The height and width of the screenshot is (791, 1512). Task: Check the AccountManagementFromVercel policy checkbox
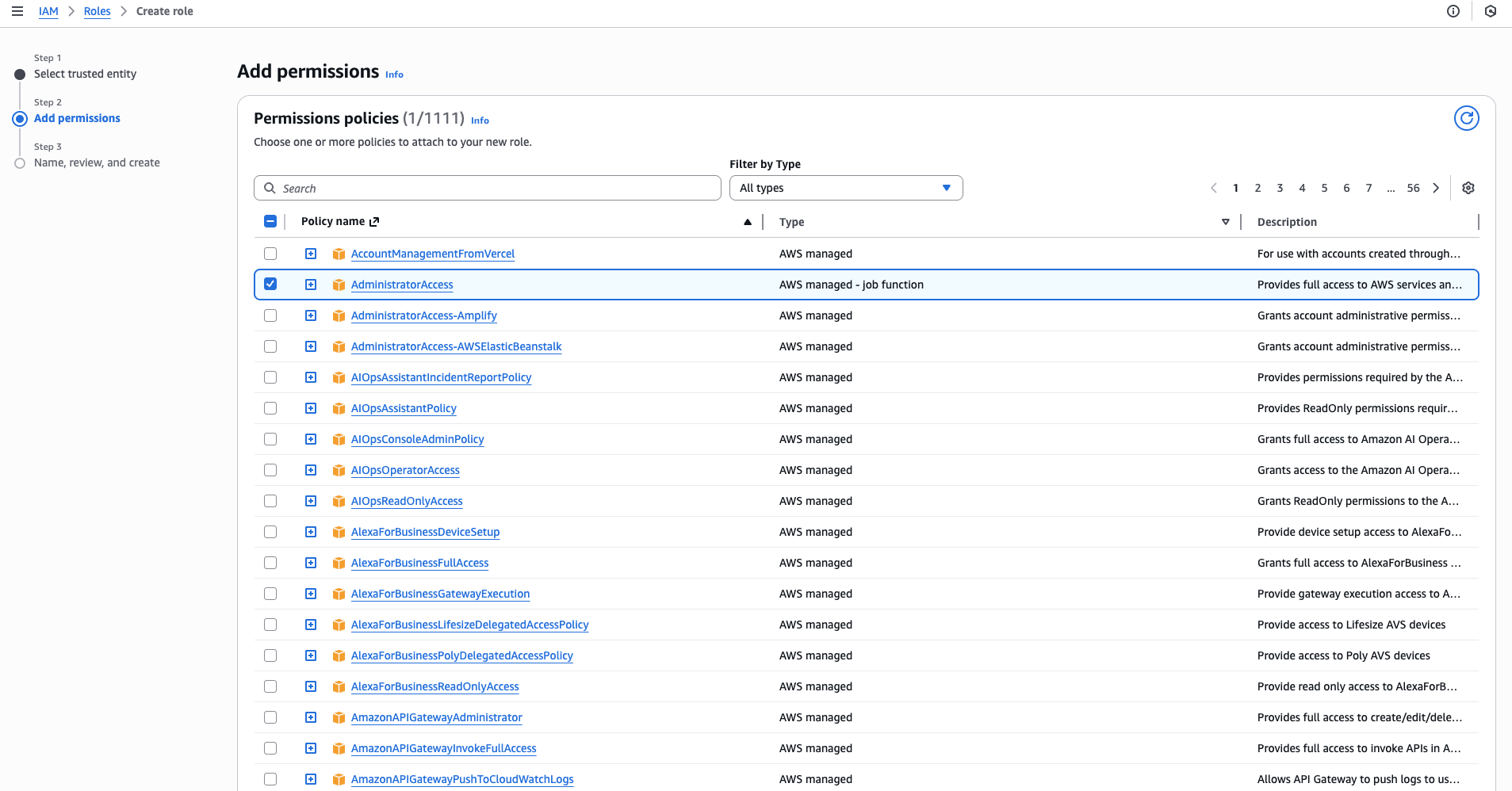tap(270, 254)
